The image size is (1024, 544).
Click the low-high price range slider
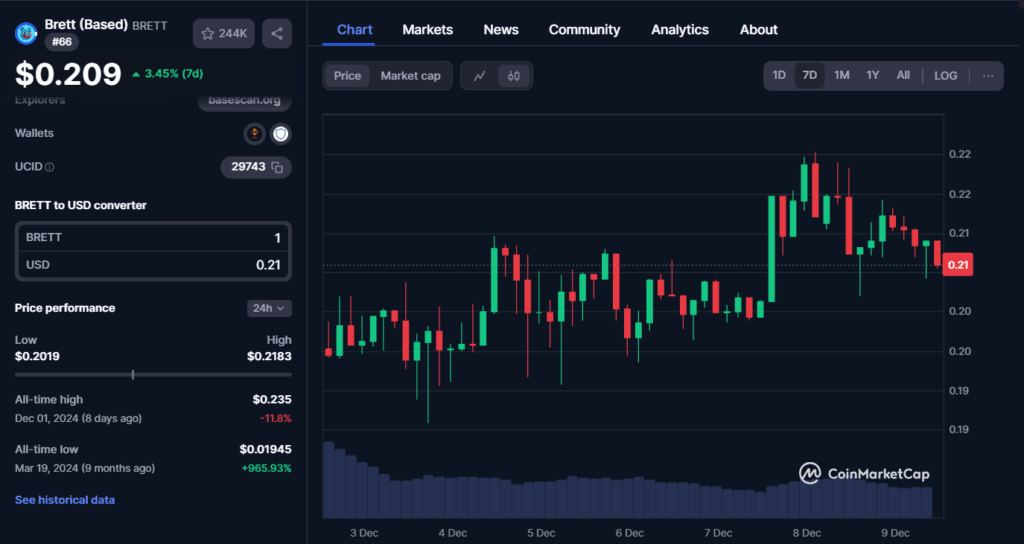click(x=153, y=375)
